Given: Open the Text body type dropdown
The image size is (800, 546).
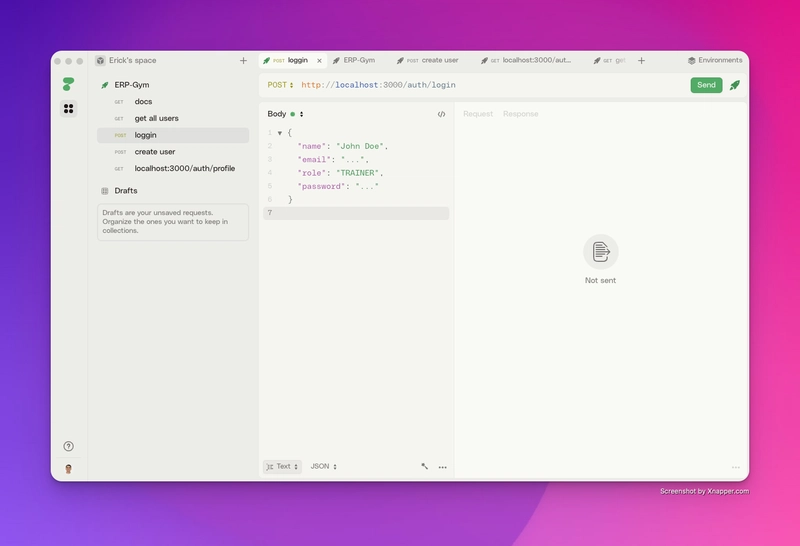Looking at the screenshot, I should point(282,467).
